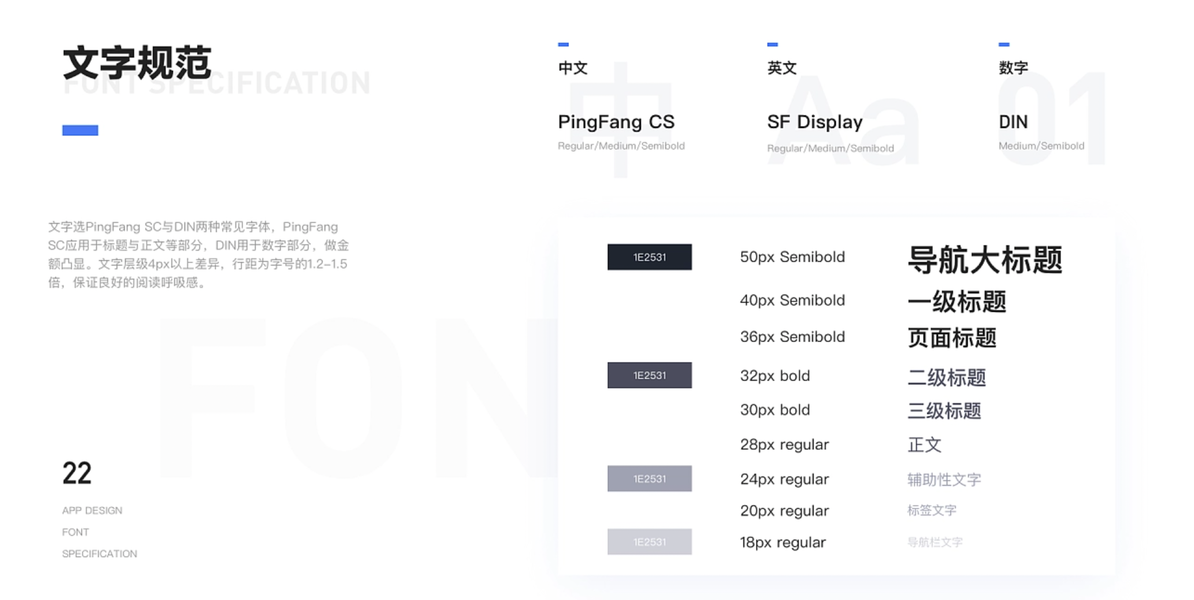Click the darkest 1E2531 color swatch
The height and width of the screenshot is (600, 1194).
(649, 257)
